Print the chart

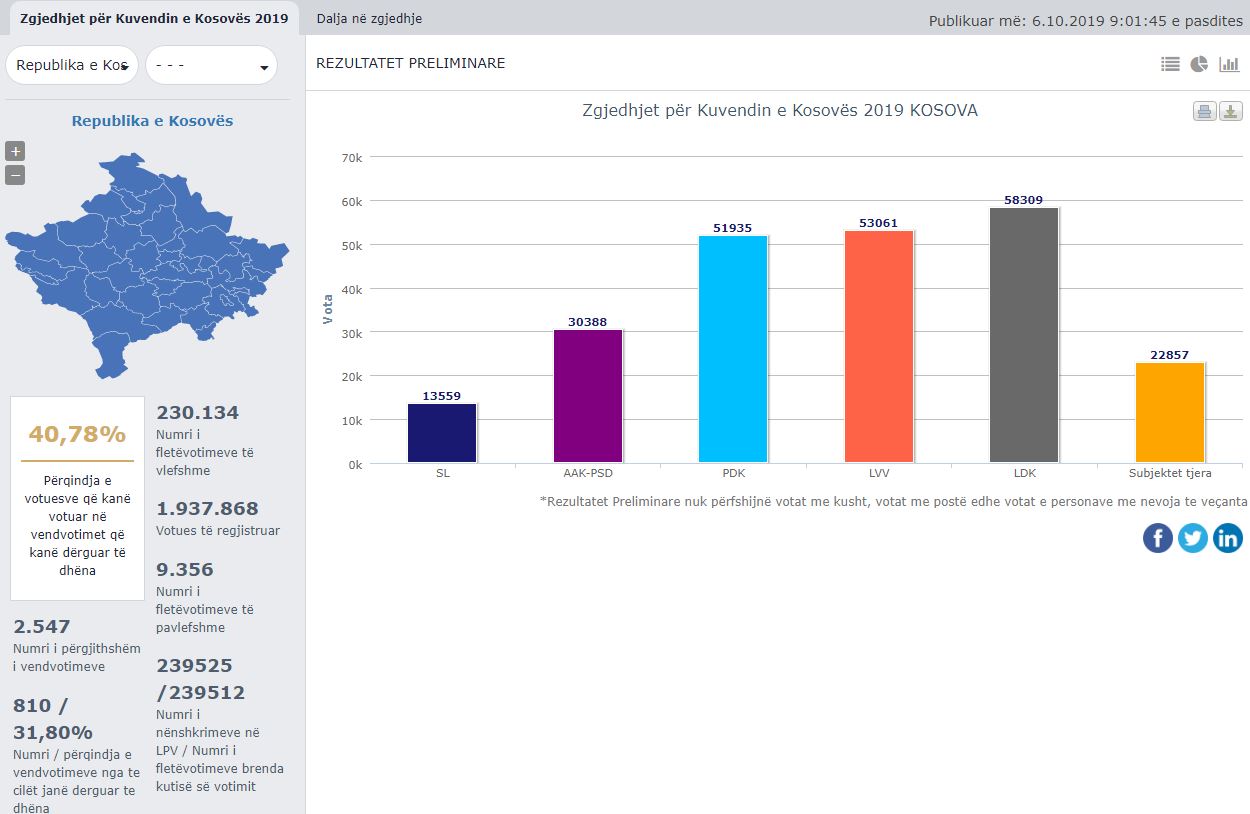1204,111
